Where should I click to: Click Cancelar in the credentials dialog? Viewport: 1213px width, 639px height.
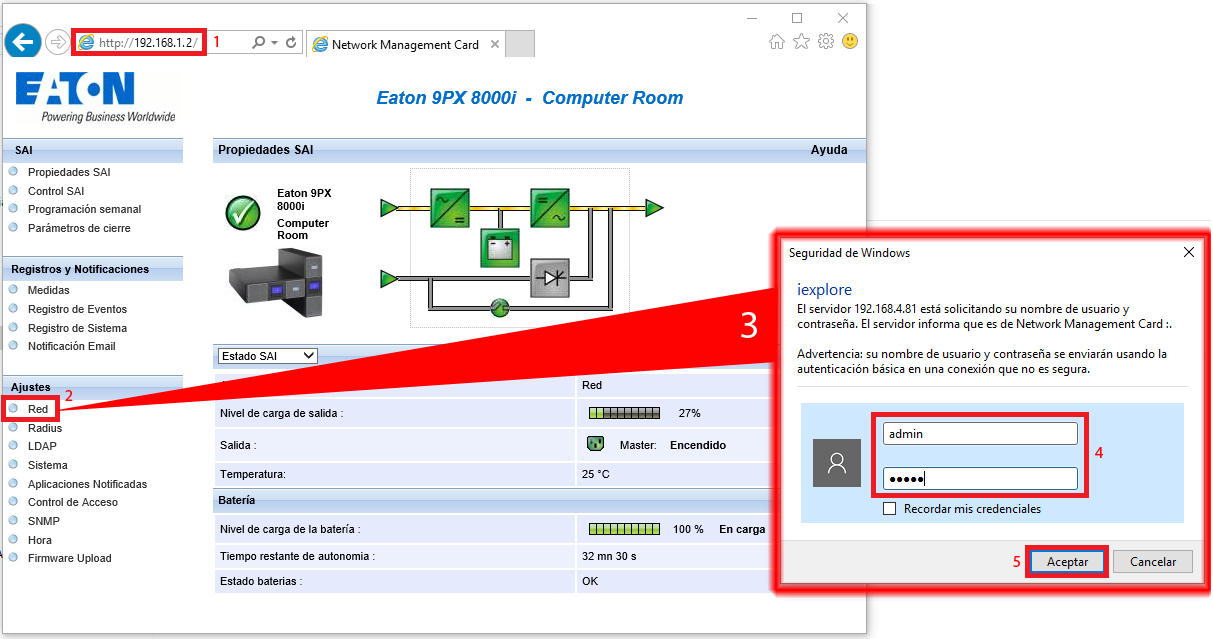(1153, 562)
